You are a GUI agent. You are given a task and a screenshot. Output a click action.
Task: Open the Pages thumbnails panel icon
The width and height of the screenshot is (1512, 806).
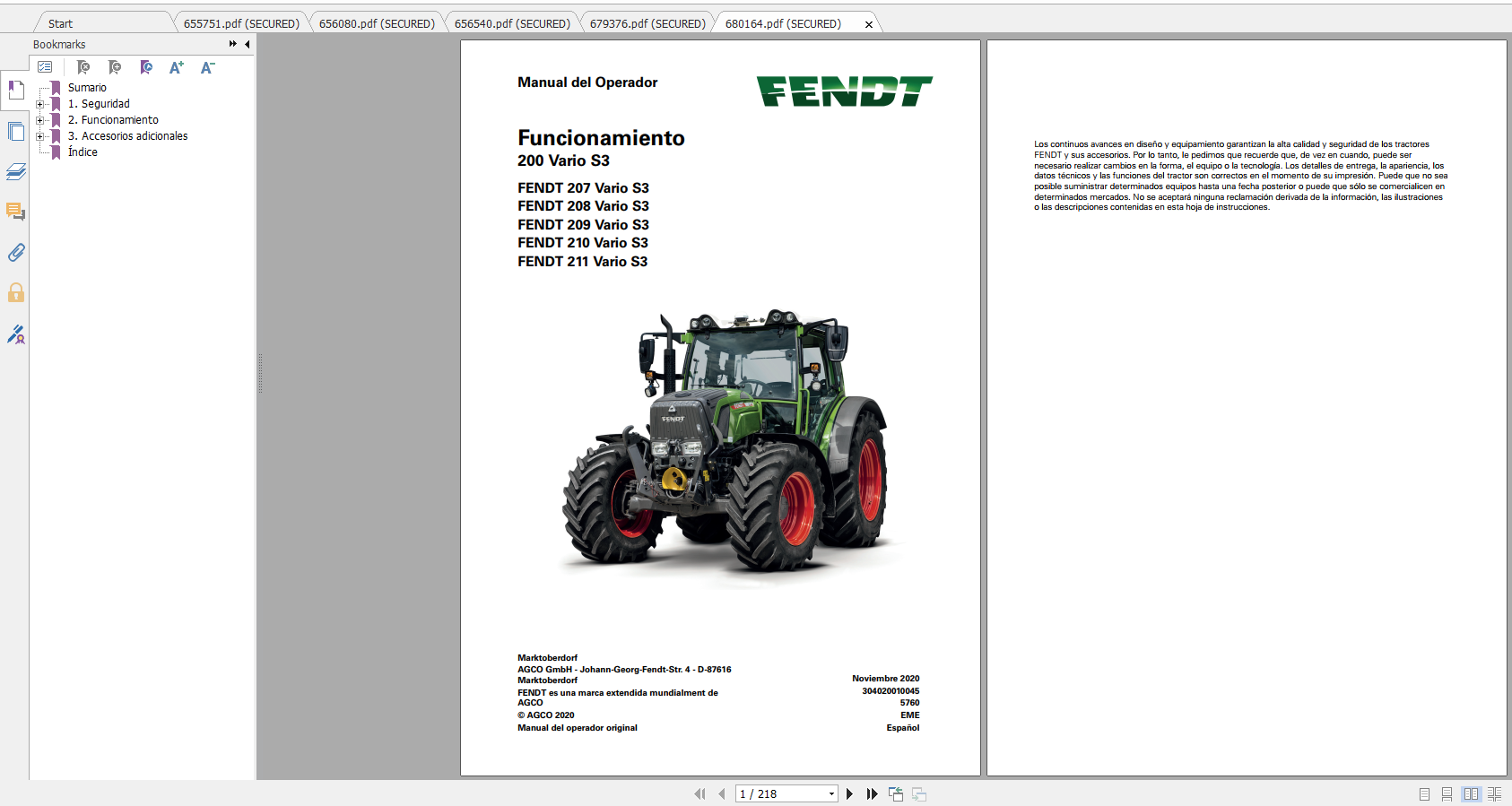tap(16, 132)
